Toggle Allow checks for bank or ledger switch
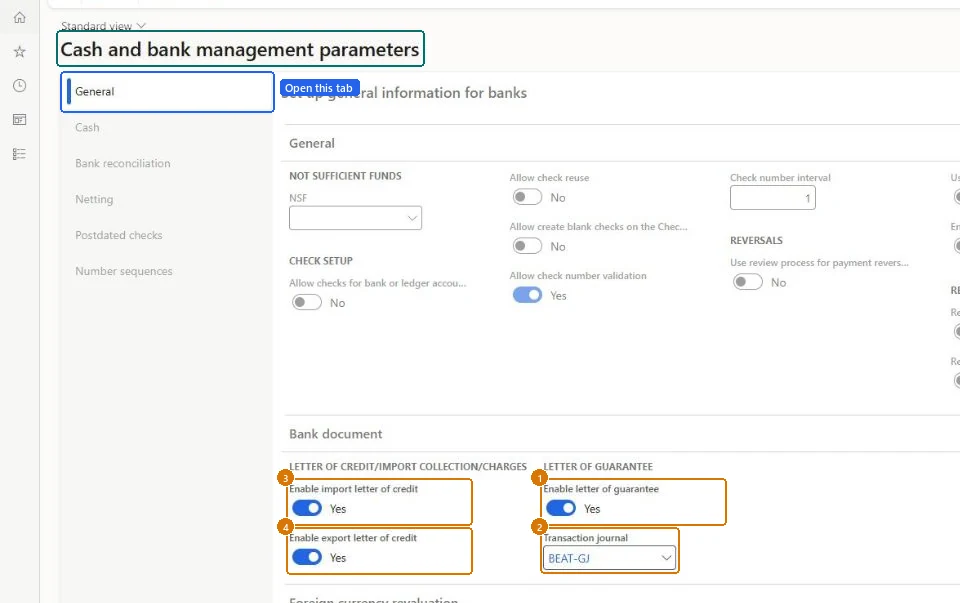 (x=307, y=302)
